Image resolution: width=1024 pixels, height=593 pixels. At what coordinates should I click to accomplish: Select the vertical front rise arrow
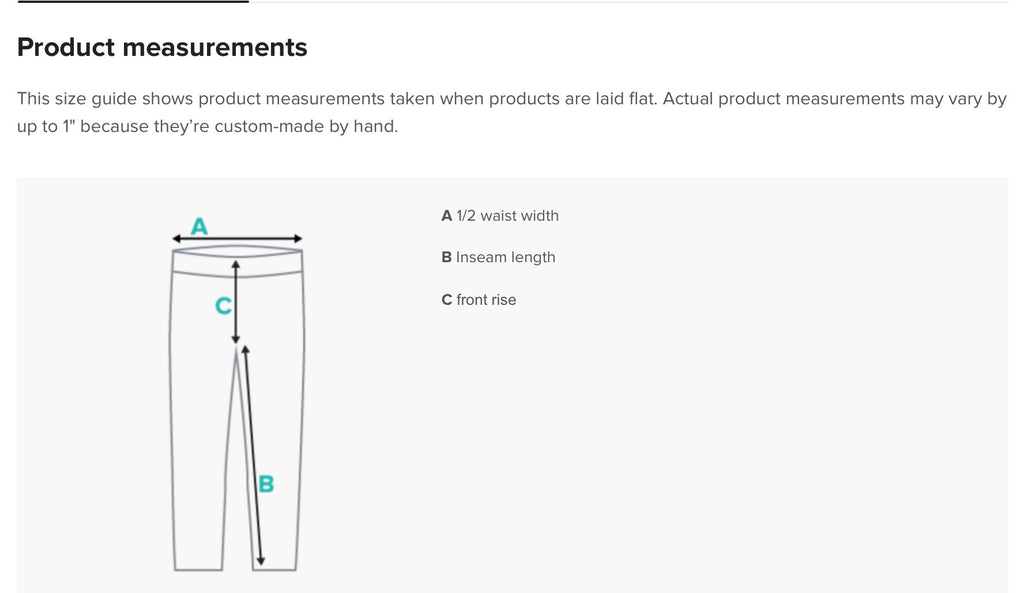coord(236,302)
